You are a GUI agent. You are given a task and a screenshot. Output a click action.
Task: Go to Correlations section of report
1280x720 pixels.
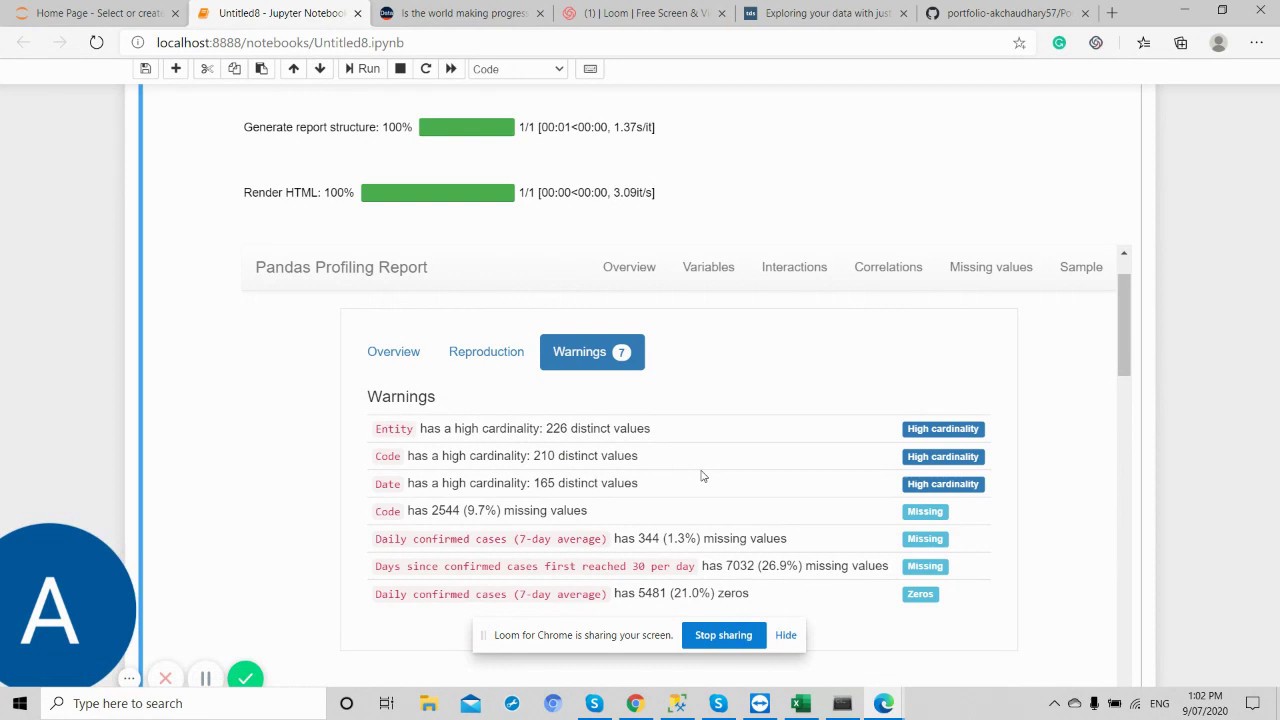click(888, 267)
